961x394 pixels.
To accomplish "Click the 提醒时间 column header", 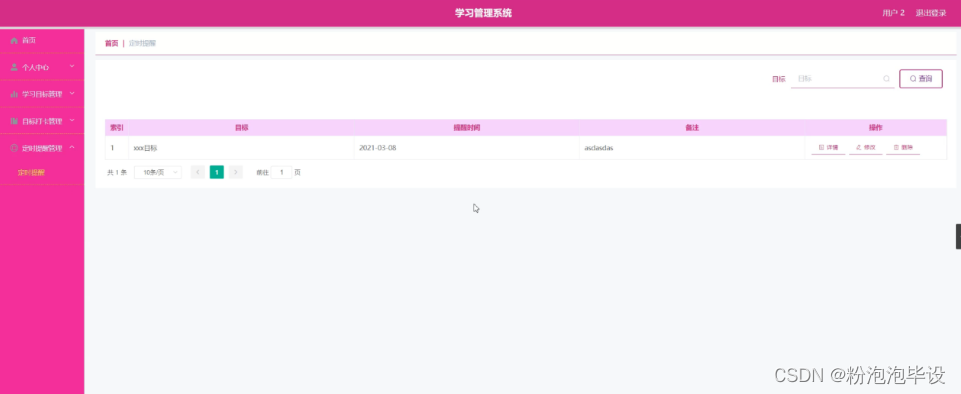I will pos(466,128).
